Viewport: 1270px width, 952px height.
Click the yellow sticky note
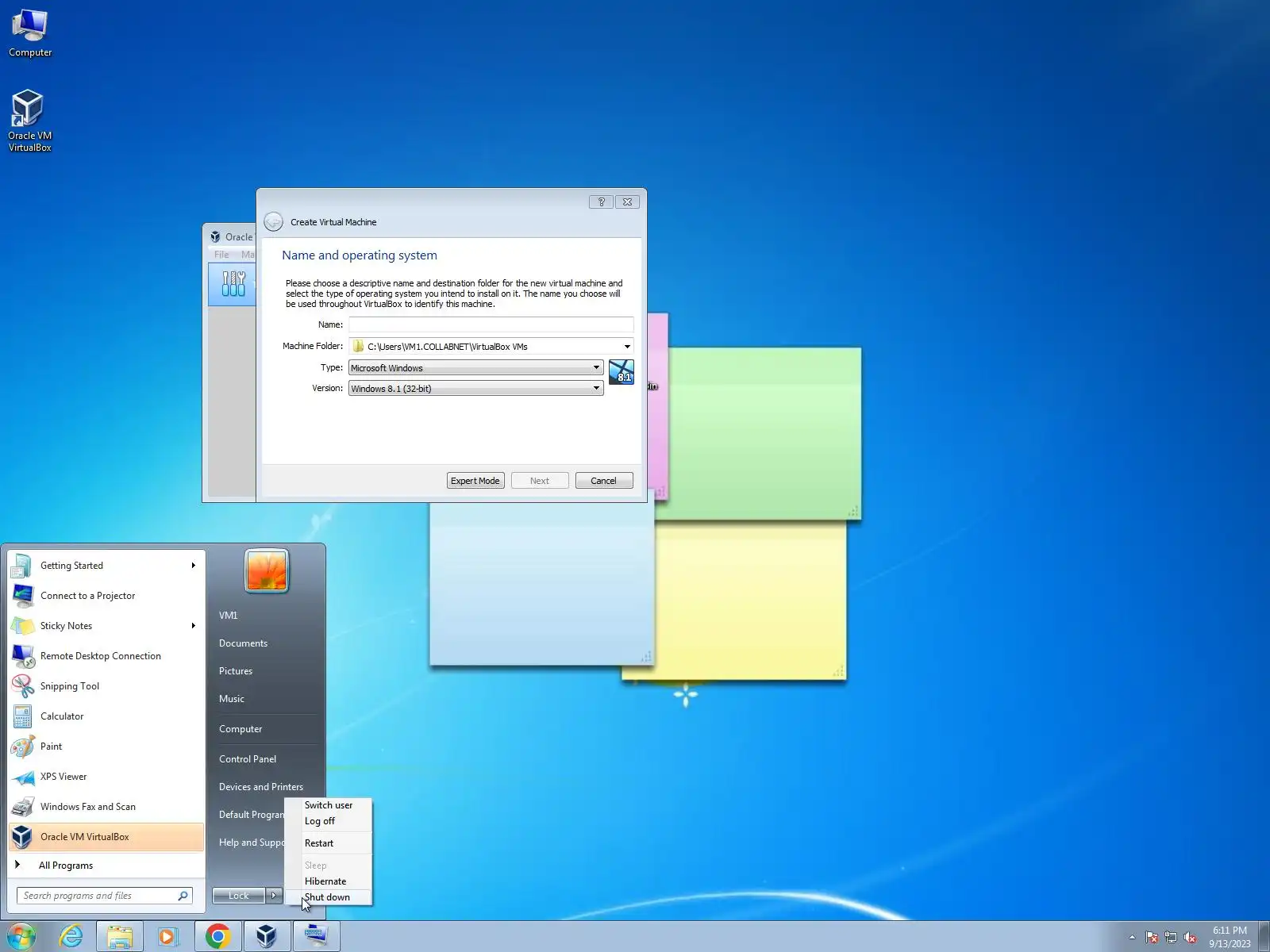click(x=750, y=600)
